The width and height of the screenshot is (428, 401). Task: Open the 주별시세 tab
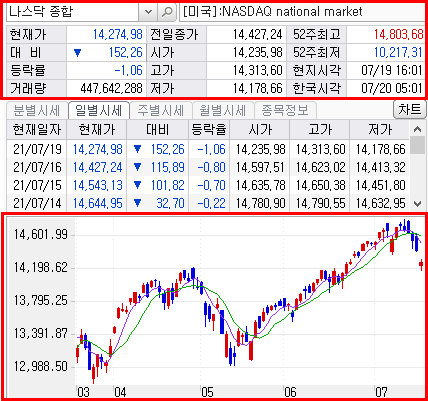click(x=161, y=110)
